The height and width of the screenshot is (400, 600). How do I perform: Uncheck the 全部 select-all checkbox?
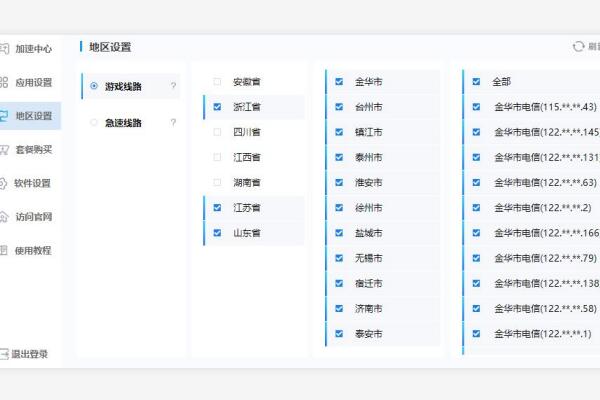coord(476,82)
